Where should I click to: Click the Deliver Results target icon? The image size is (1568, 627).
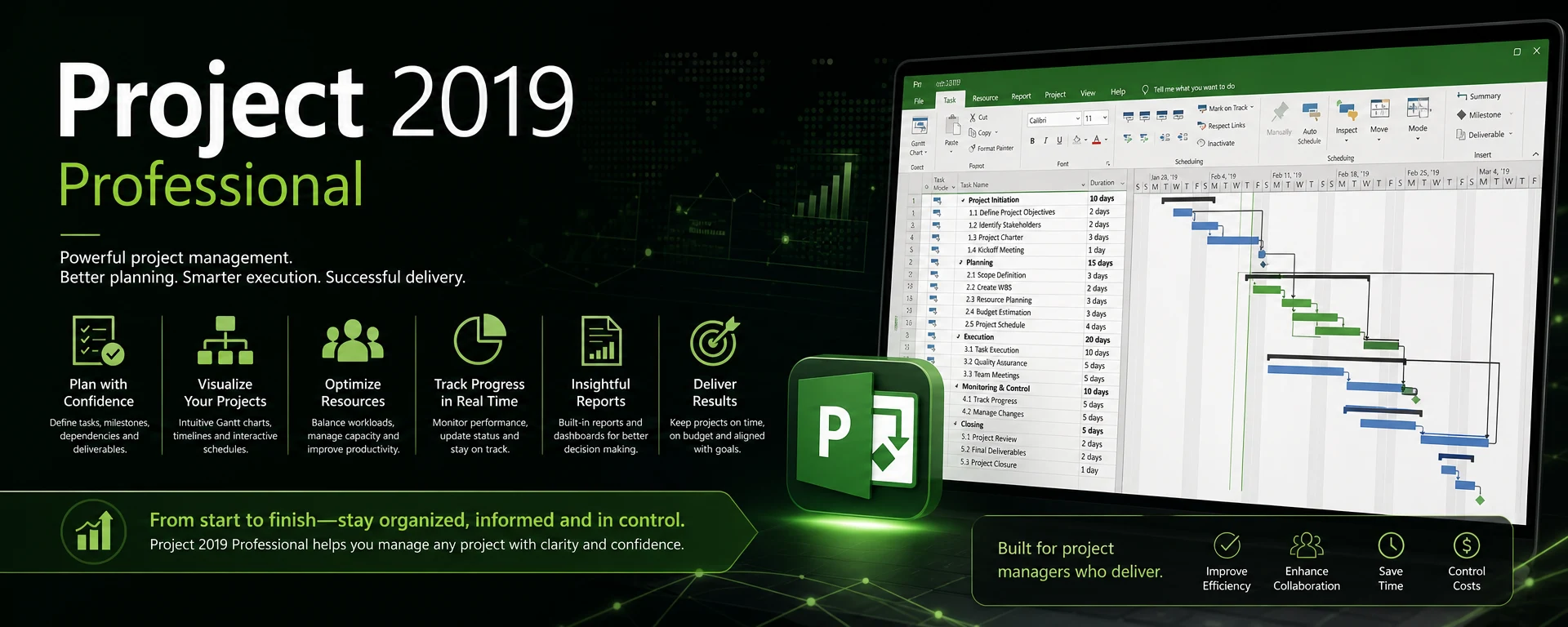coord(715,341)
